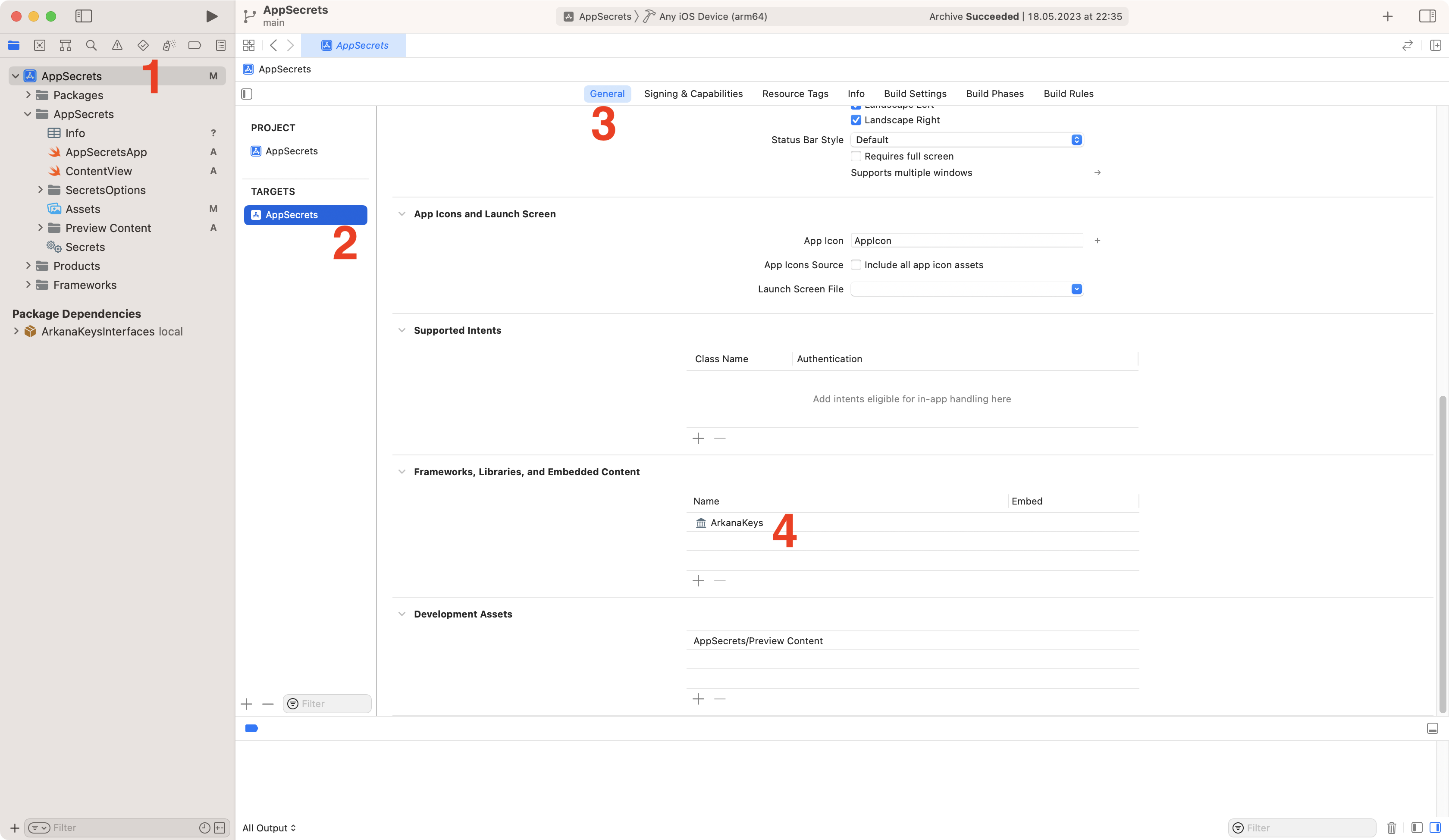Switch to the Signing & Capabilities tab
Image resolution: width=1449 pixels, height=840 pixels.
point(693,94)
